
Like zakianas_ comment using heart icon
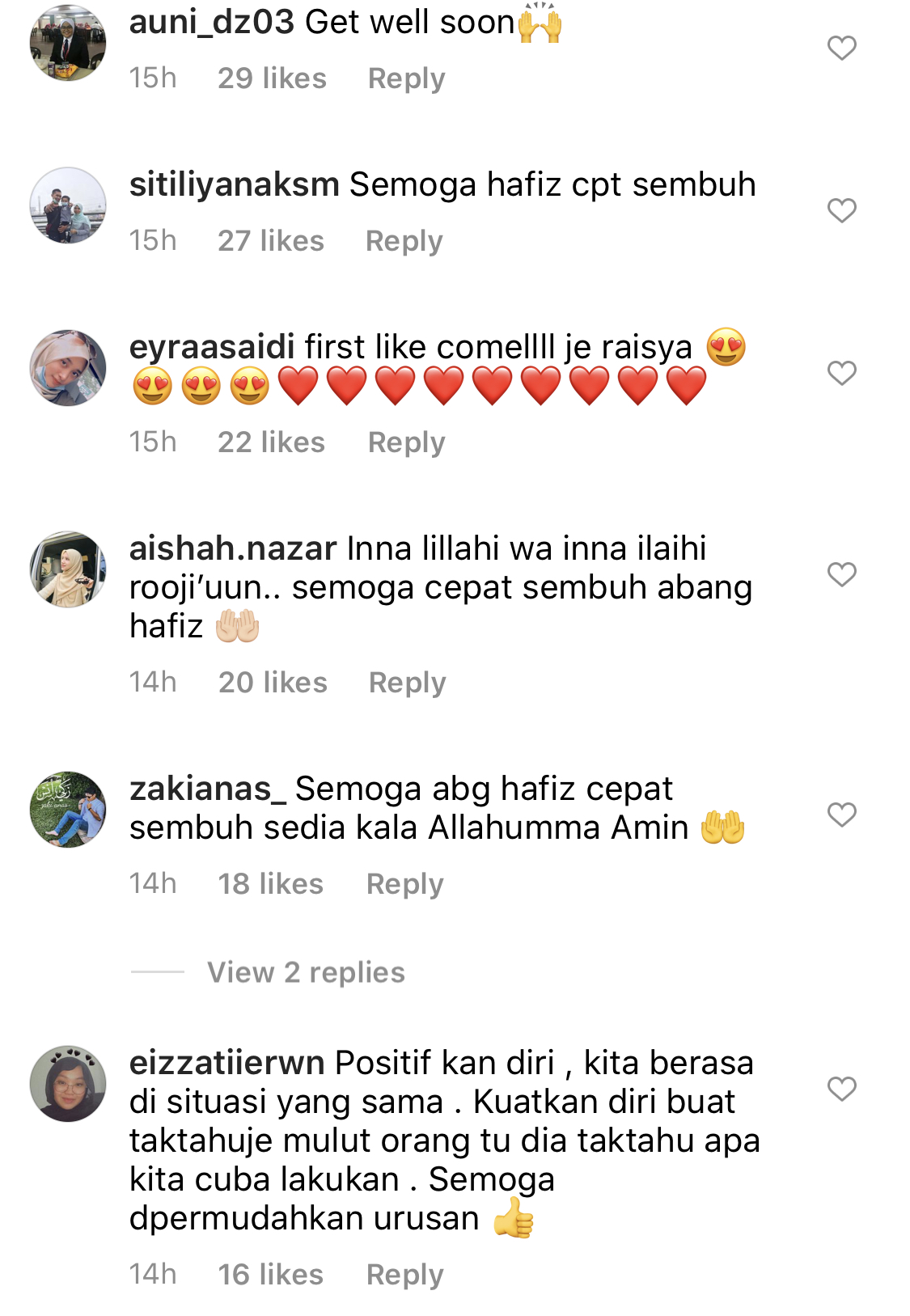pos(841,815)
